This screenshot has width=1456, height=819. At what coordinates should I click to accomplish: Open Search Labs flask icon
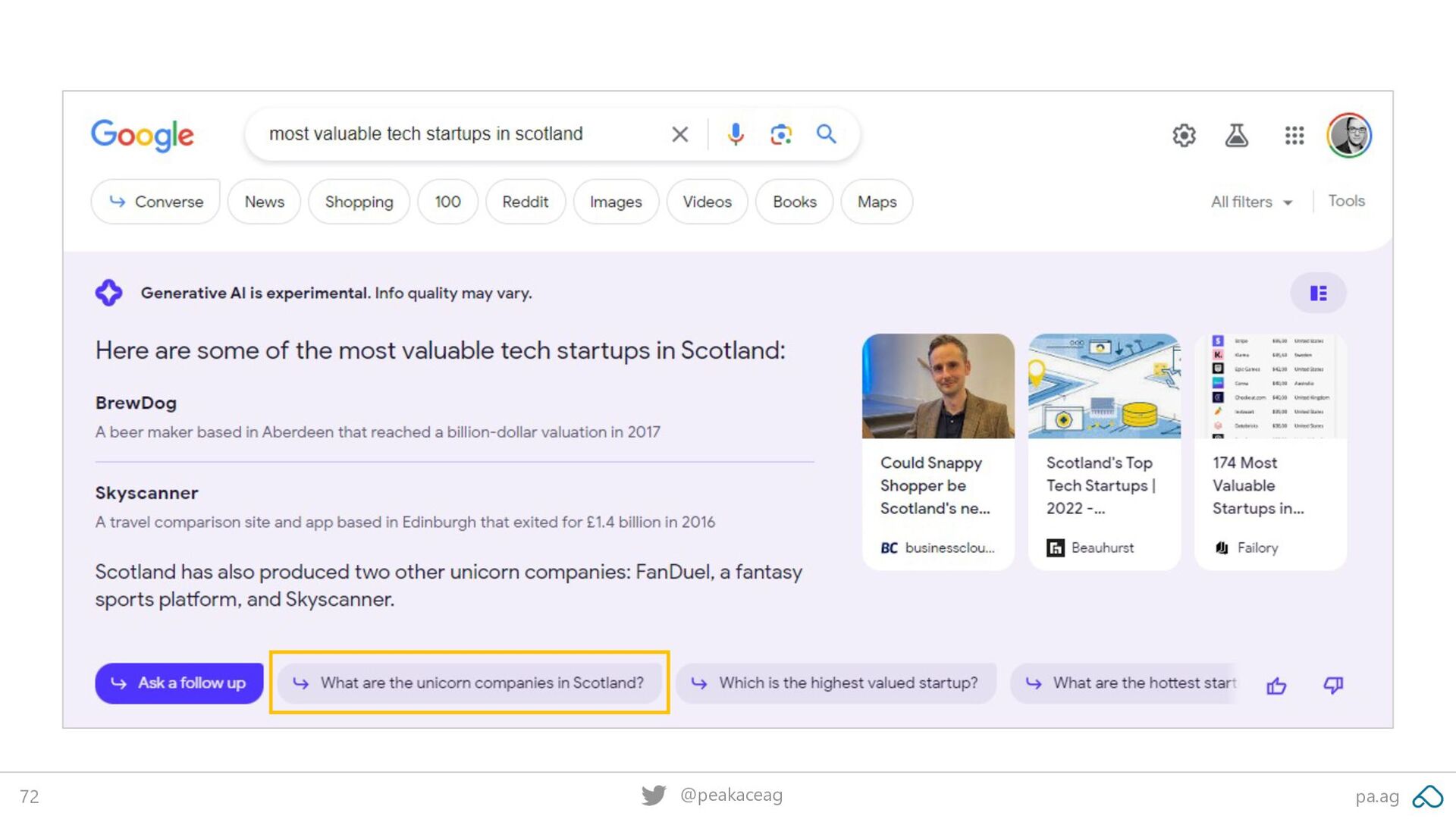(1237, 136)
